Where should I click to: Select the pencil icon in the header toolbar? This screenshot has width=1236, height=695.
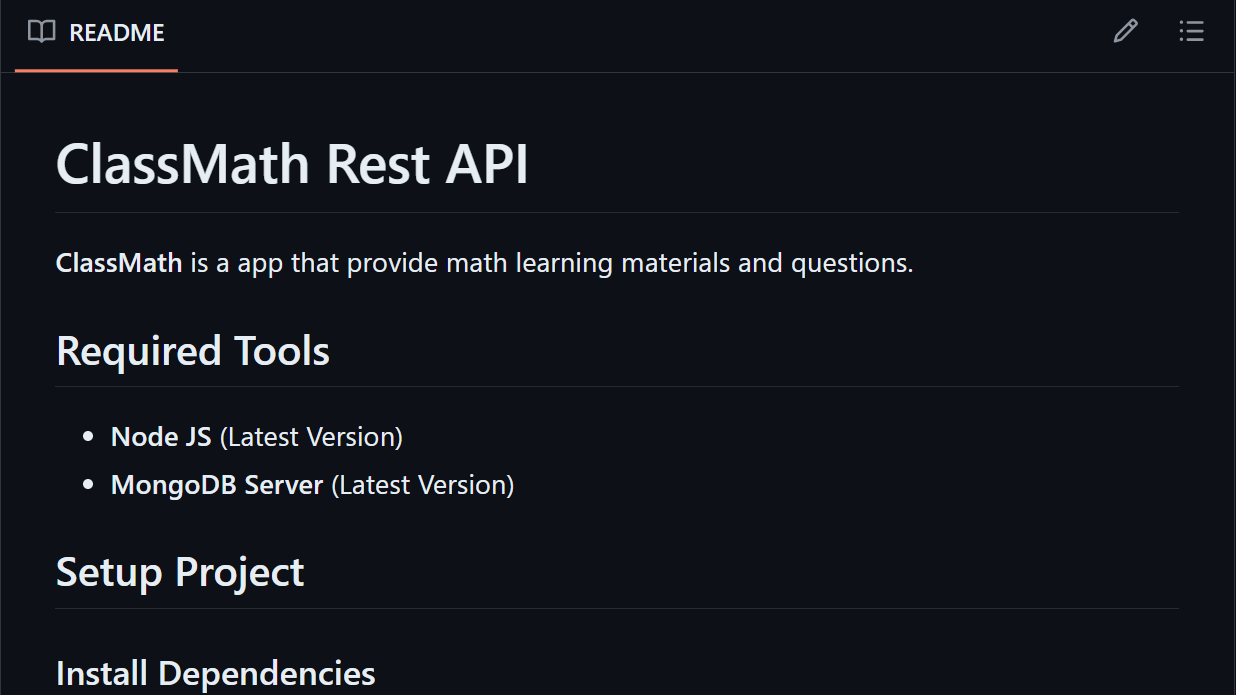coord(1125,31)
